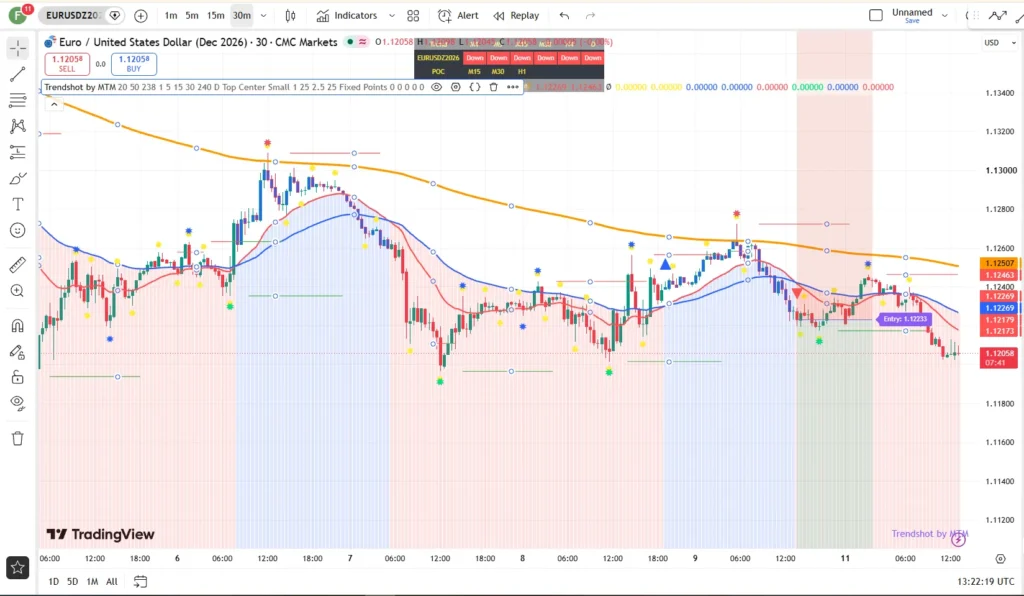
Task: Undo the last chart action
Action: click(564, 16)
